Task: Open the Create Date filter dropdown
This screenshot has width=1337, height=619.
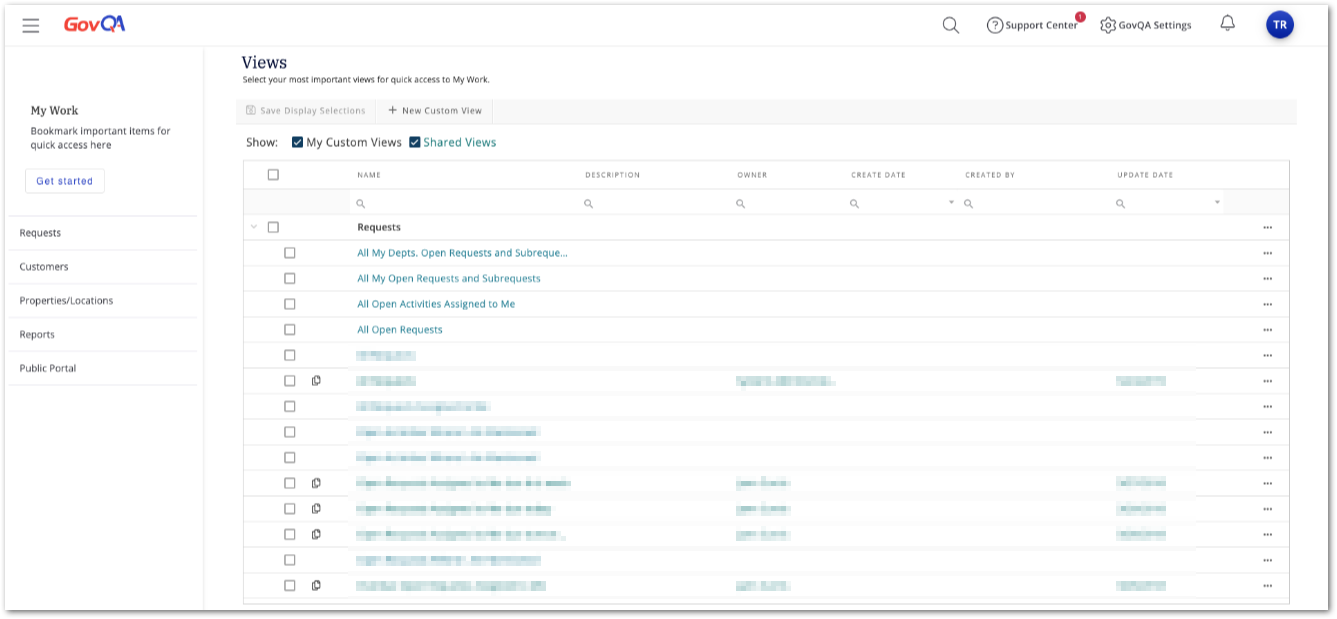Action: (950, 202)
